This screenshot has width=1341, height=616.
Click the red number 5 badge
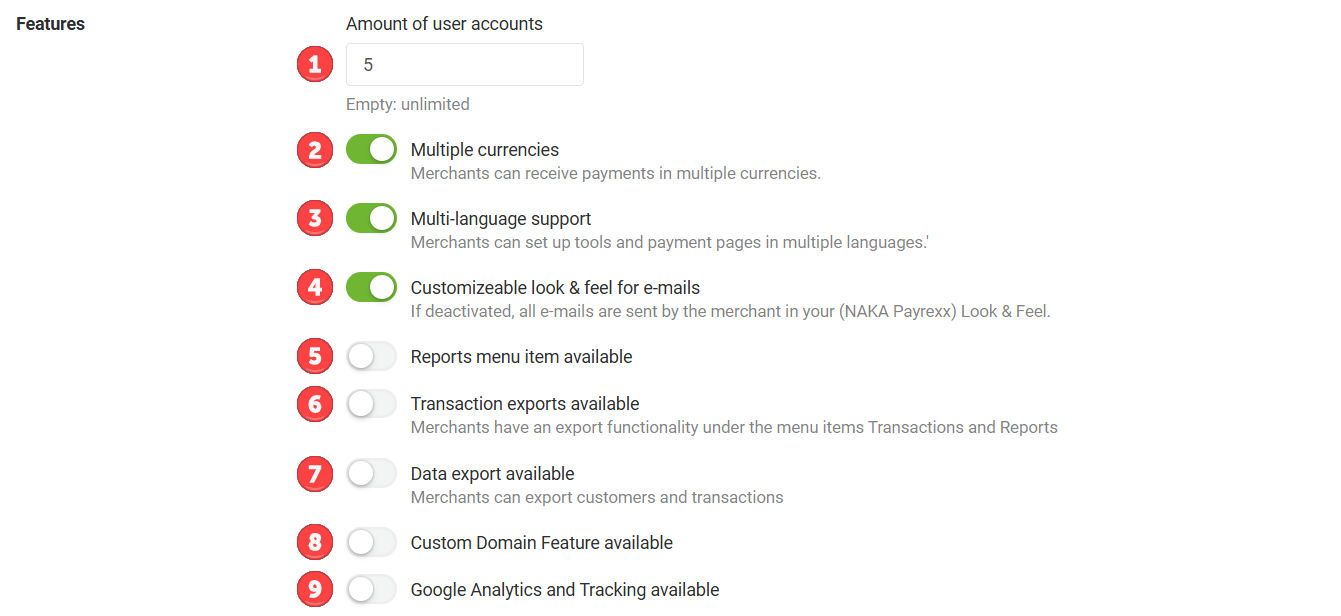coord(315,357)
